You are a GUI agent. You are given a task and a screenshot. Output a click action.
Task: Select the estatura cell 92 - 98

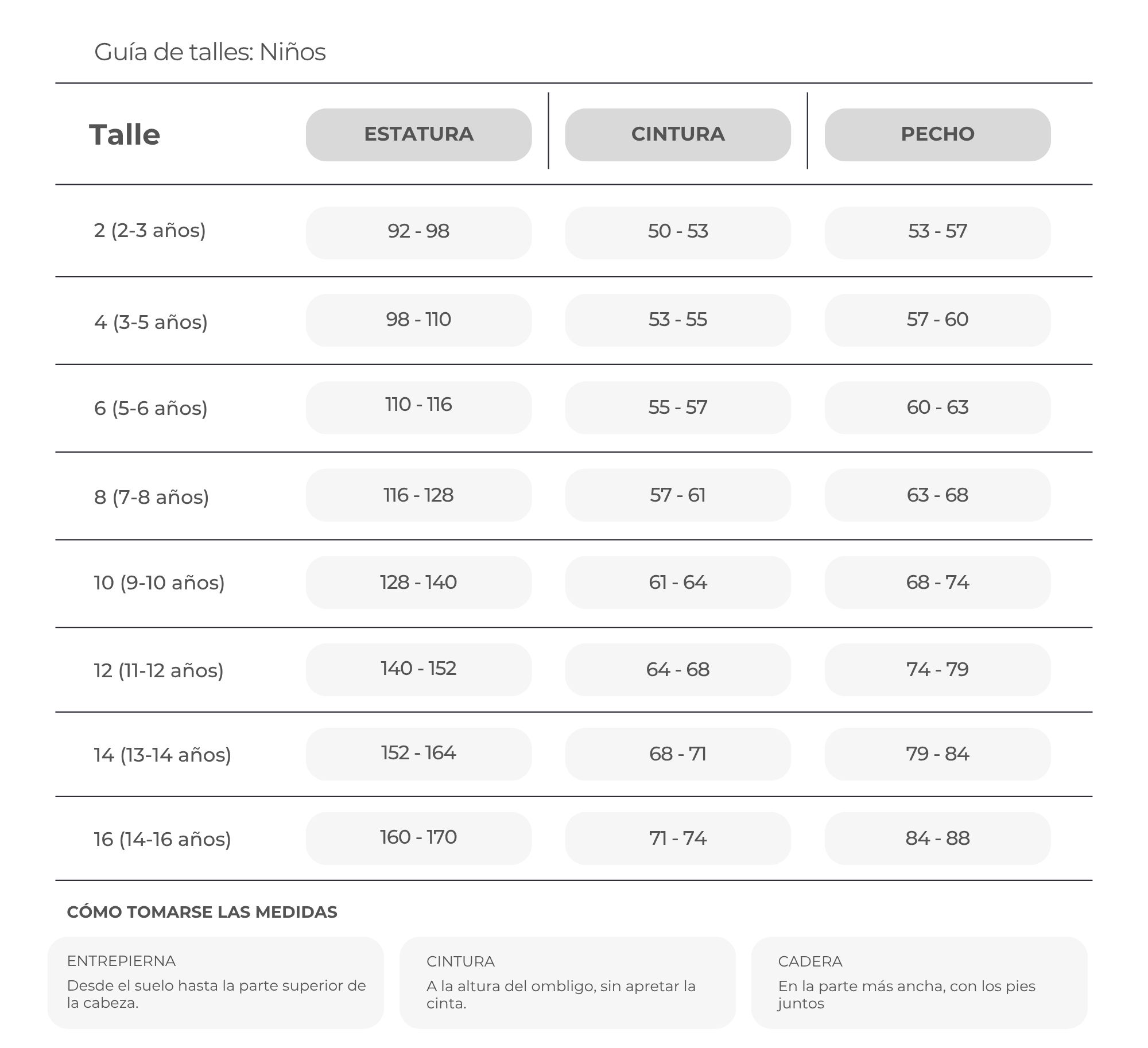[x=418, y=232]
